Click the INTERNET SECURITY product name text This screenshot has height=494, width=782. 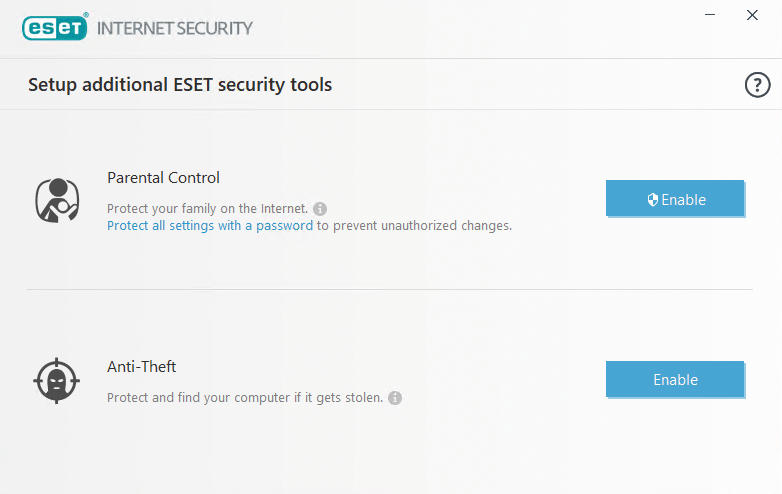coord(175,28)
